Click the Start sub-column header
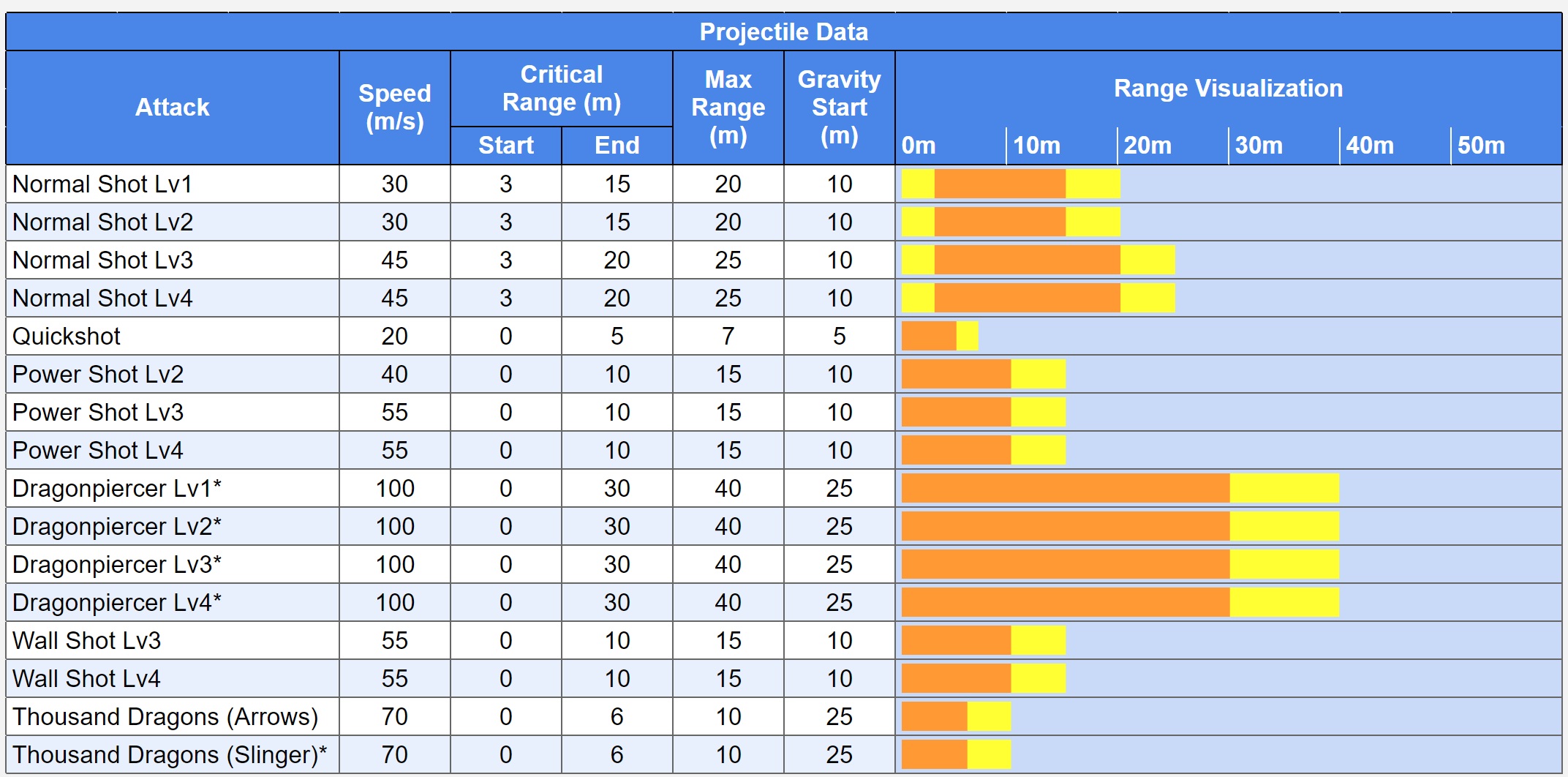Viewport: 1568px width, 777px height. click(506, 146)
